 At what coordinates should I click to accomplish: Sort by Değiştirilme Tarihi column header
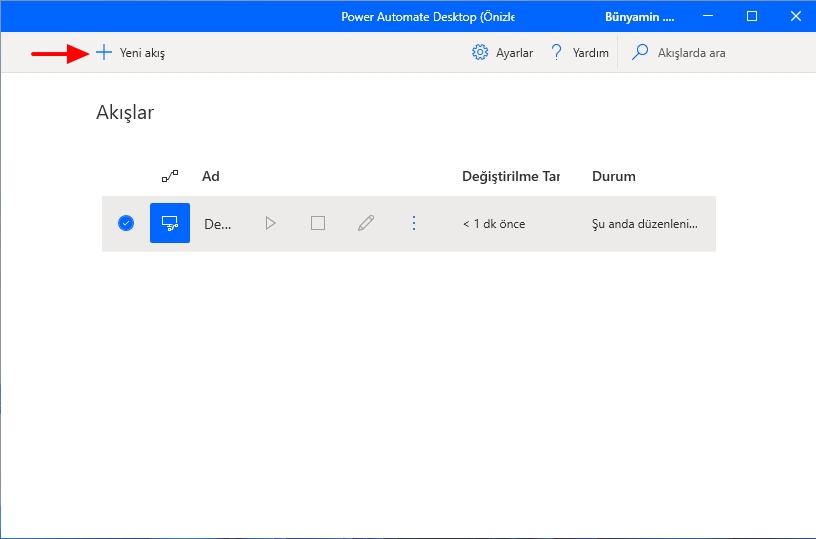pyautogui.click(x=511, y=176)
